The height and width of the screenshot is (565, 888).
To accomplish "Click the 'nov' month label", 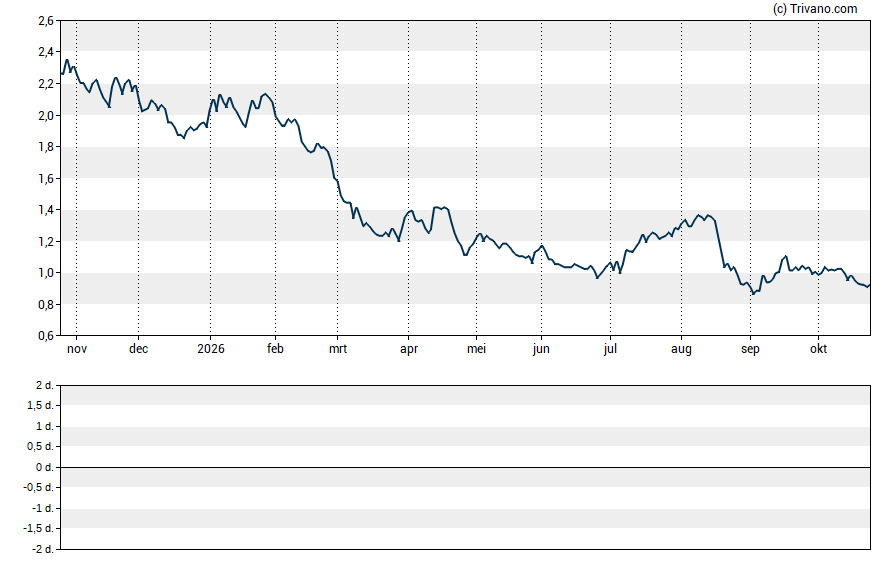I will (x=77, y=349).
